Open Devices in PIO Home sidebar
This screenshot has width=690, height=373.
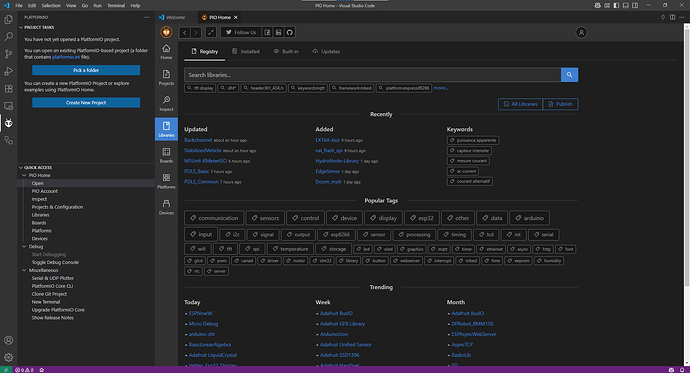click(166, 207)
